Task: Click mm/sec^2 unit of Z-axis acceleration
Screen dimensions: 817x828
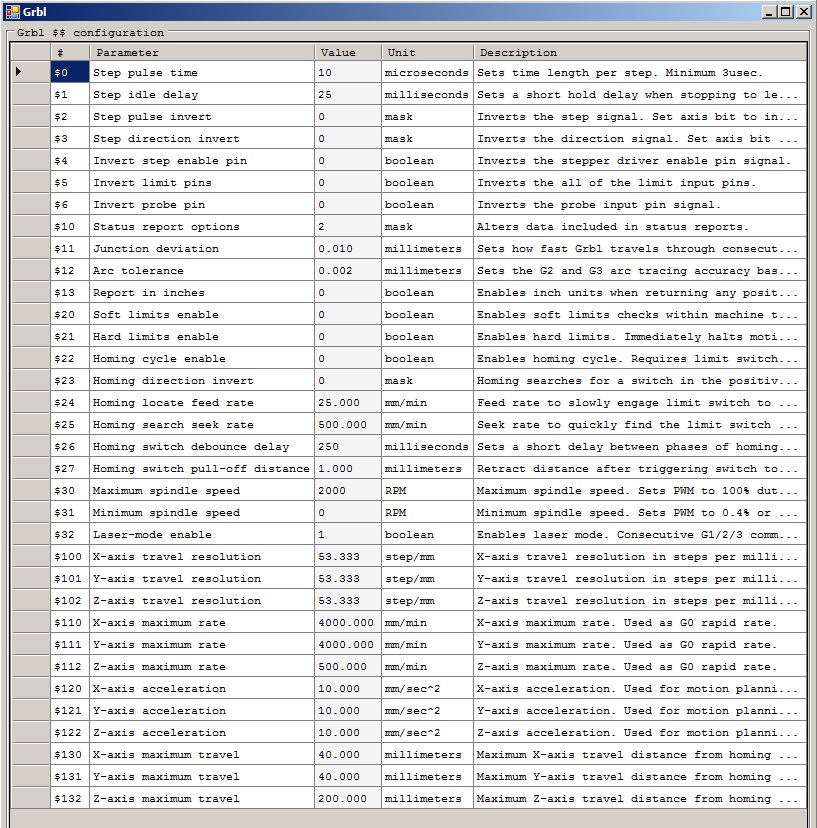Action: coord(428,733)
